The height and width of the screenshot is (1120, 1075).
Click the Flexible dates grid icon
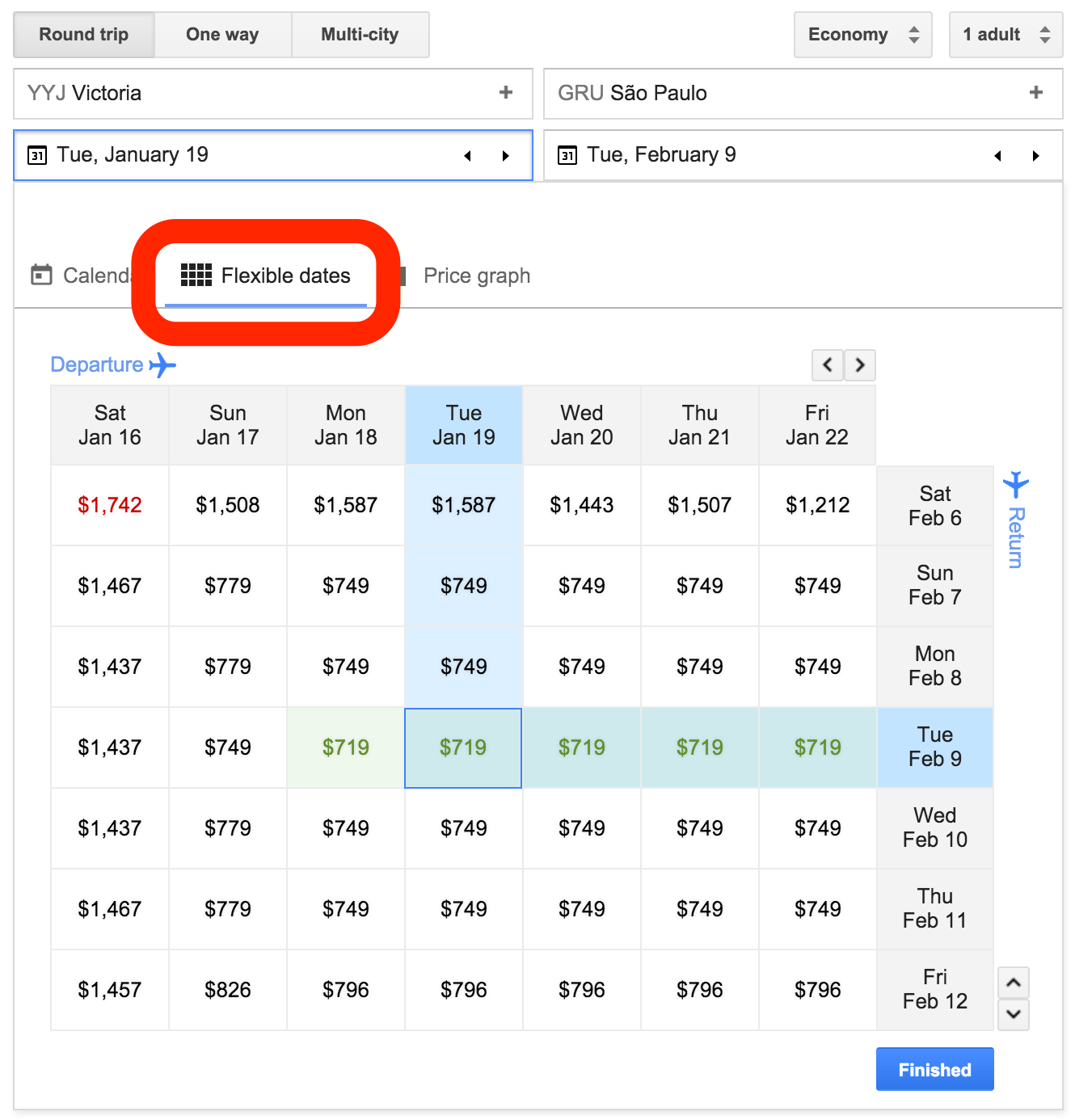pos(196,276)
